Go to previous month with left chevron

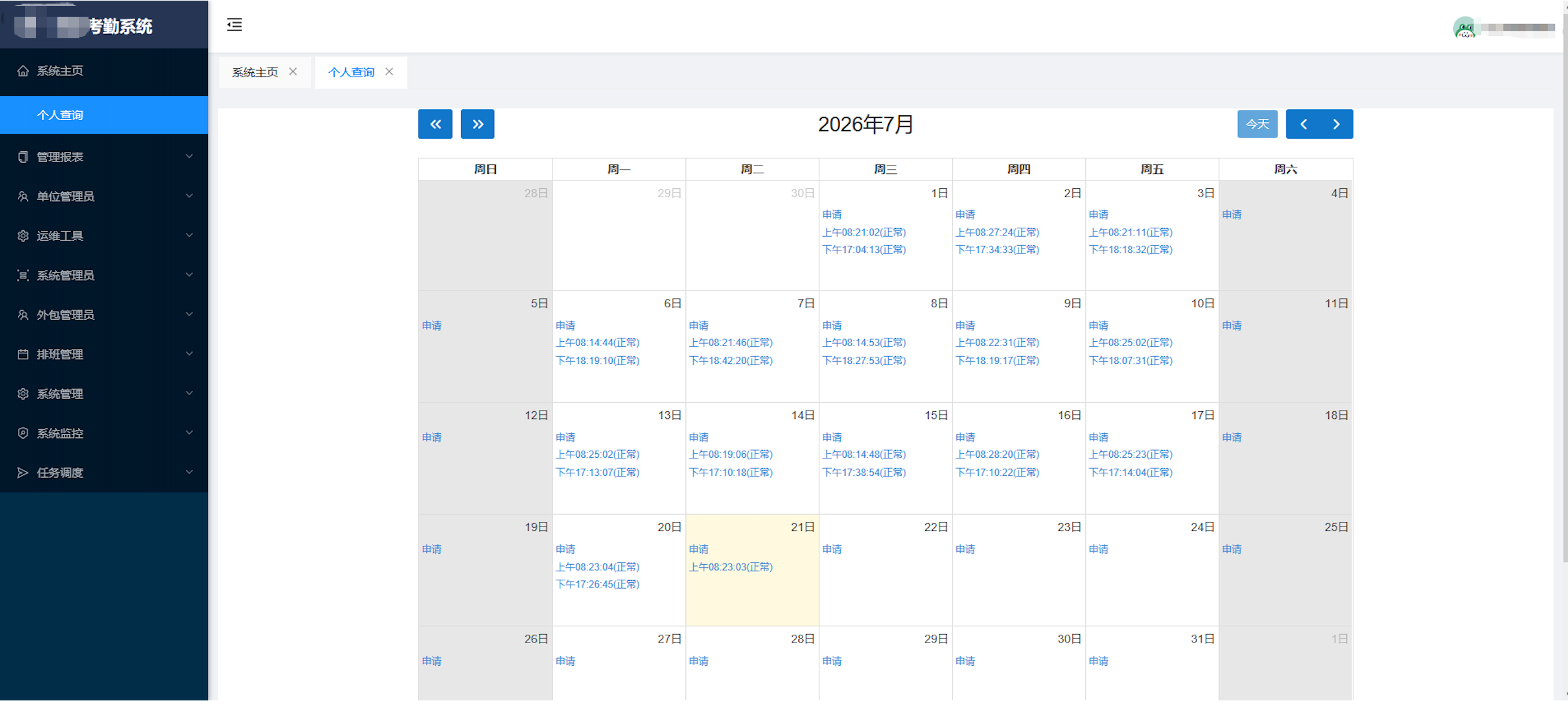pos(1303,124)
